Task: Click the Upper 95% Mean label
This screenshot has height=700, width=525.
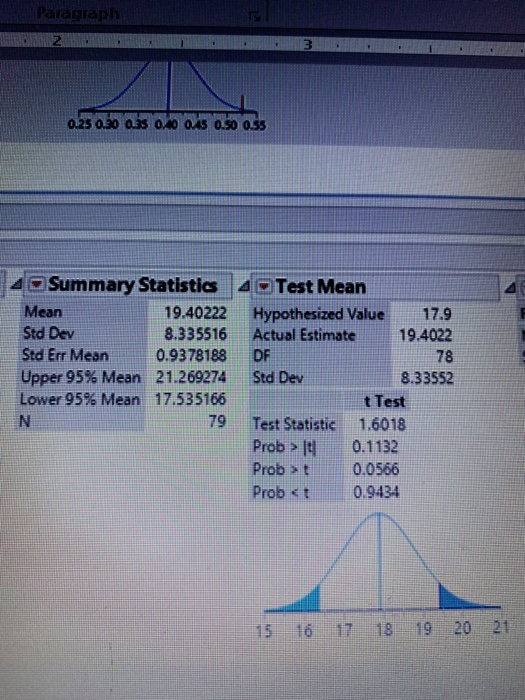Action: point(81,377)
